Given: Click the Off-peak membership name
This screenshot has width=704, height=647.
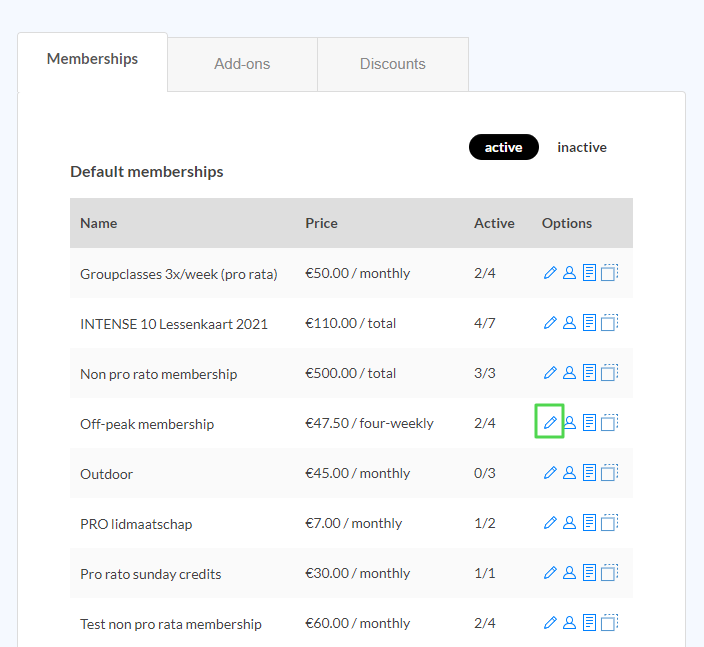Looking at the screenshot, I should [x=147, y=424].
